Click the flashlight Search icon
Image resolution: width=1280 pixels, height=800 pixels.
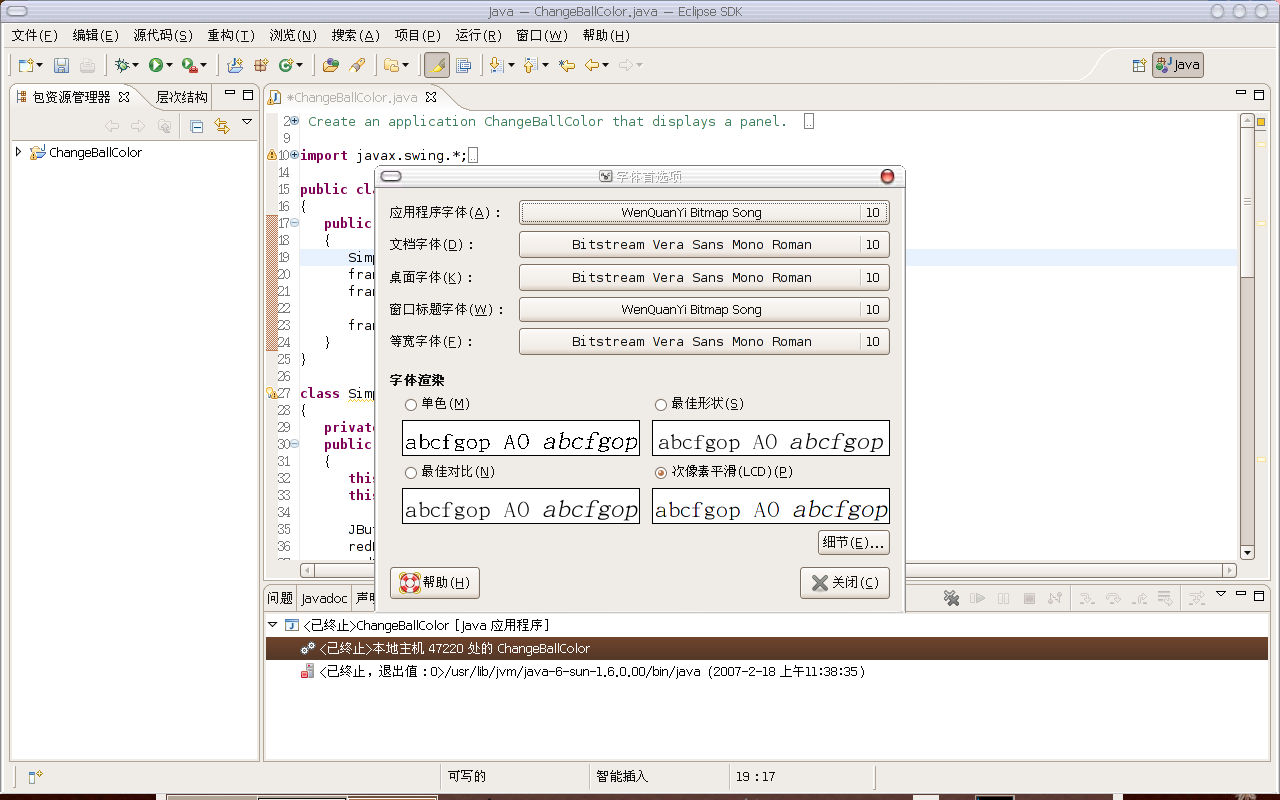(x=357, y=65)
